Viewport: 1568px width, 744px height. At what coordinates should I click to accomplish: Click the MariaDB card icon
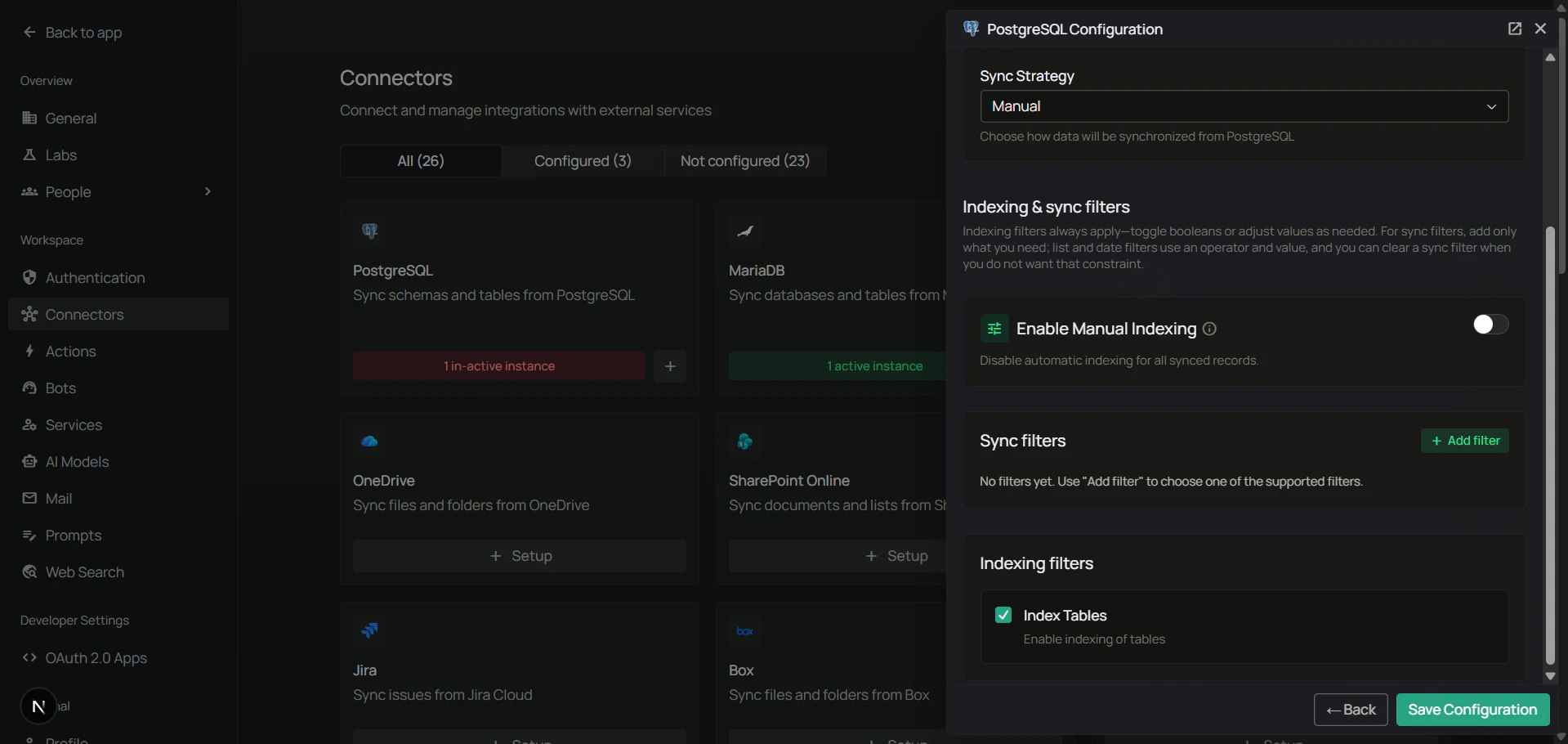pyautogui.click(x=745, y=231)
